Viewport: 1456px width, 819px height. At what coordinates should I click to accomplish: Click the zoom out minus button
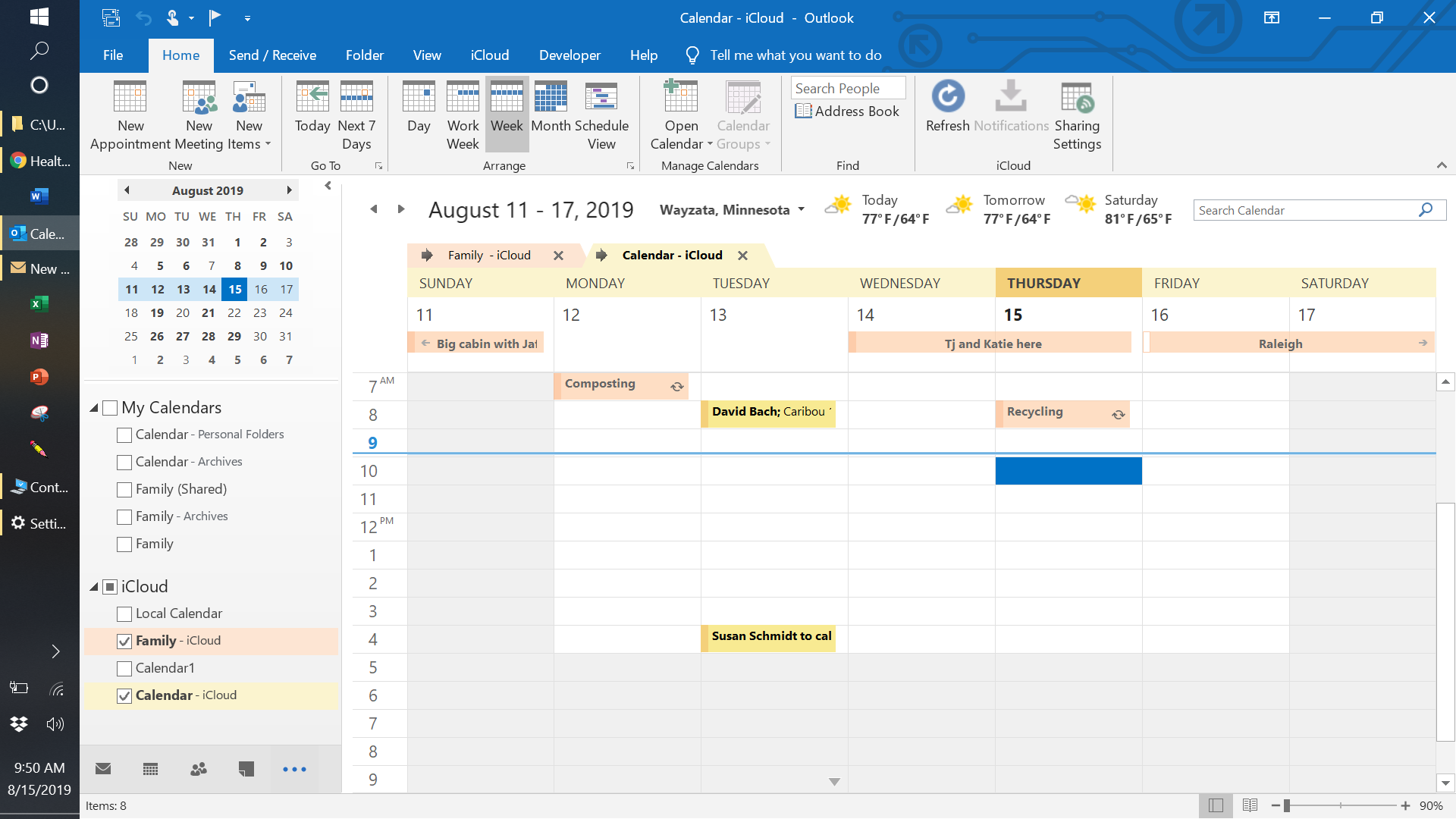click(1276, 805)
